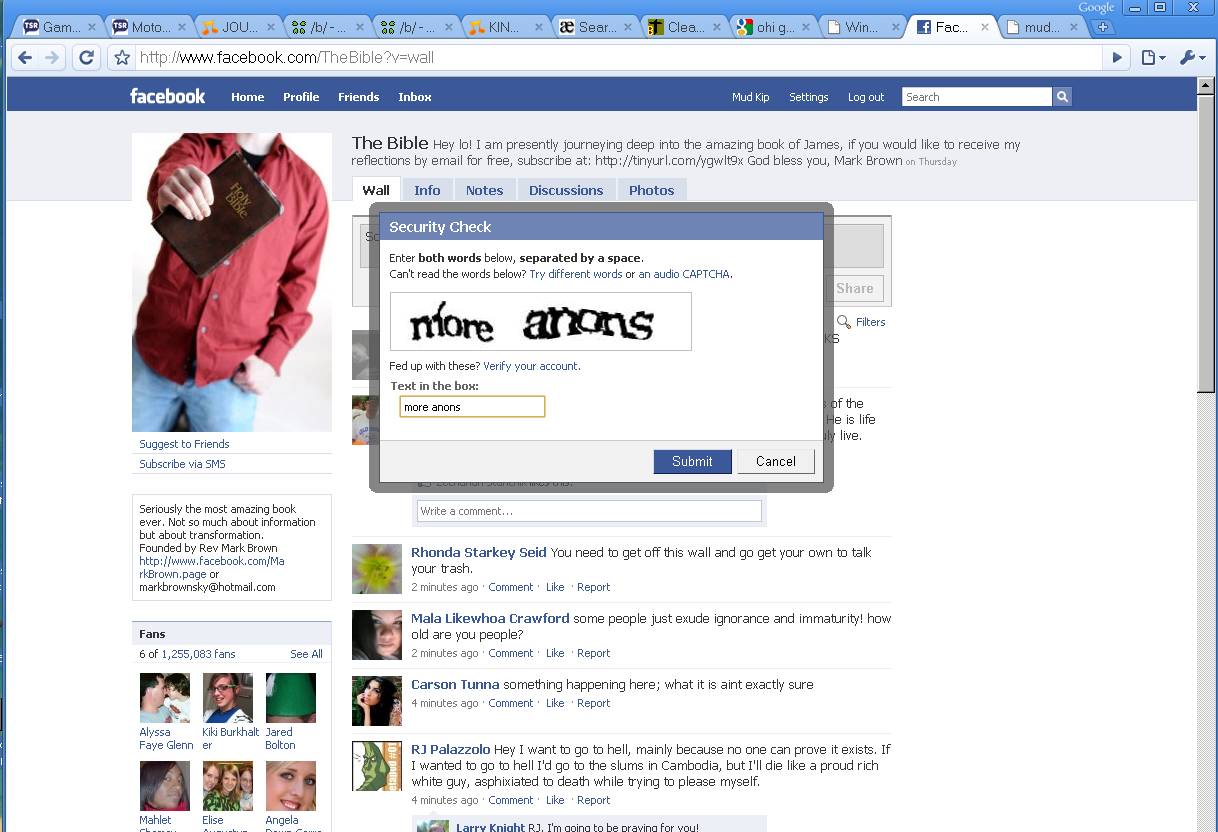
Task: Click Try different words link
Action: point(576,274)
